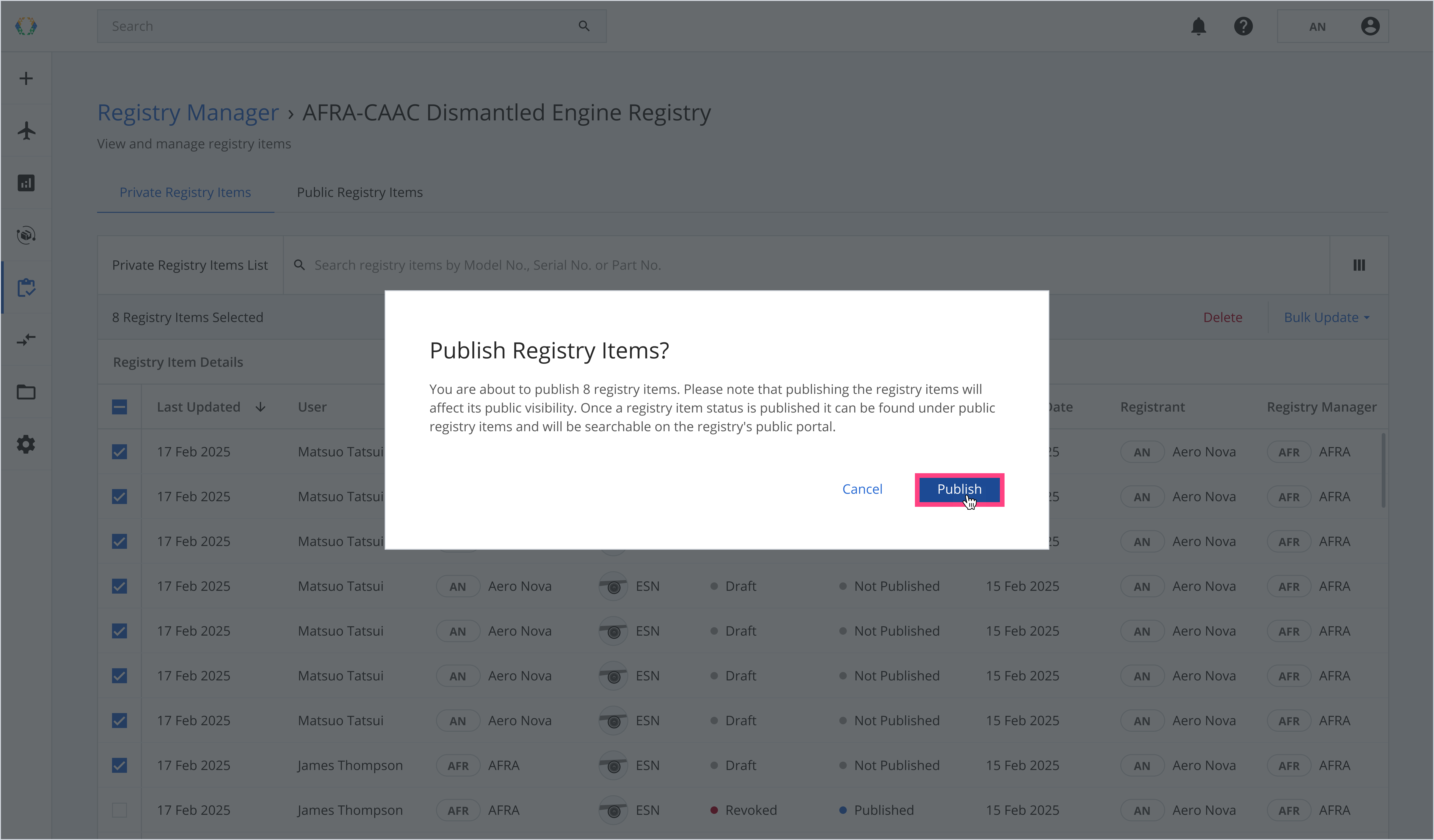Open the aircraft section in sidebar

tap(26, 131)
